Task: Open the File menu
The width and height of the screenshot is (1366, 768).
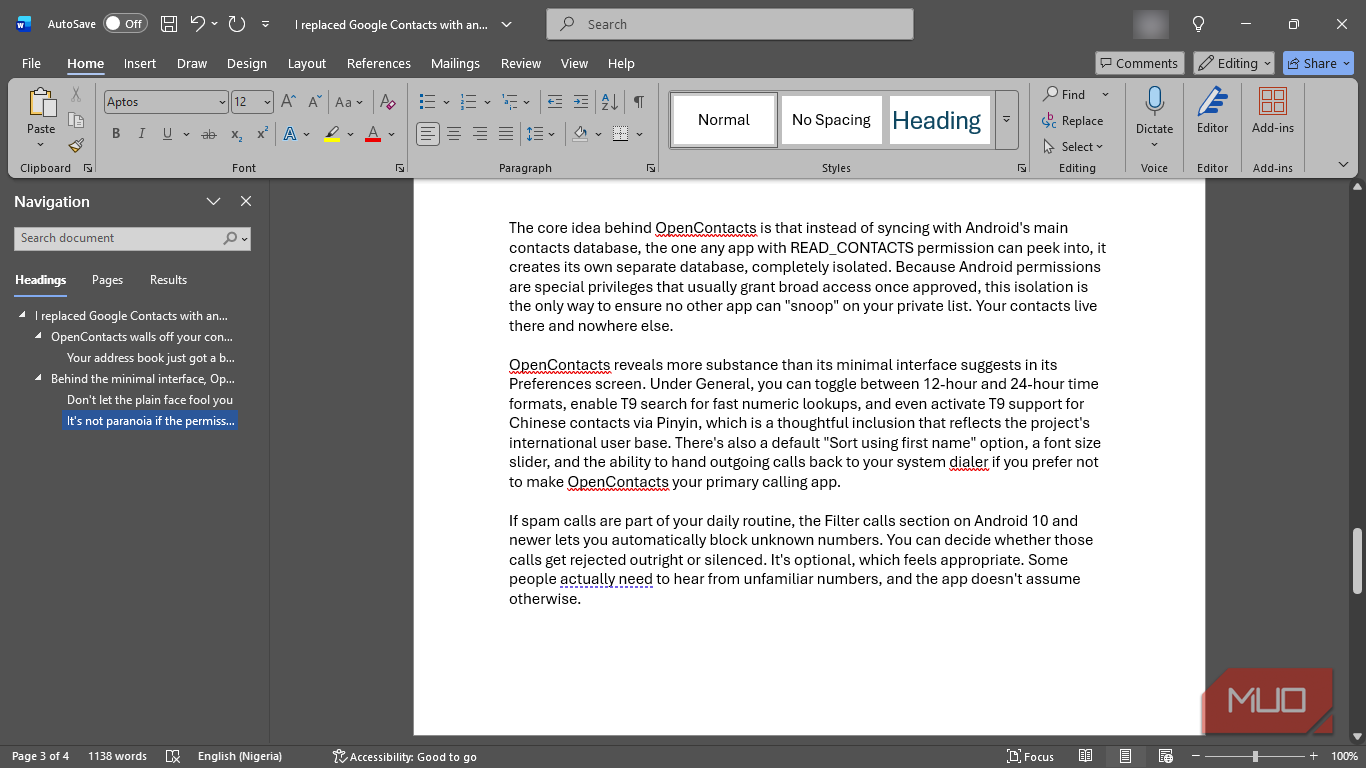Action: tap(31, 63)
